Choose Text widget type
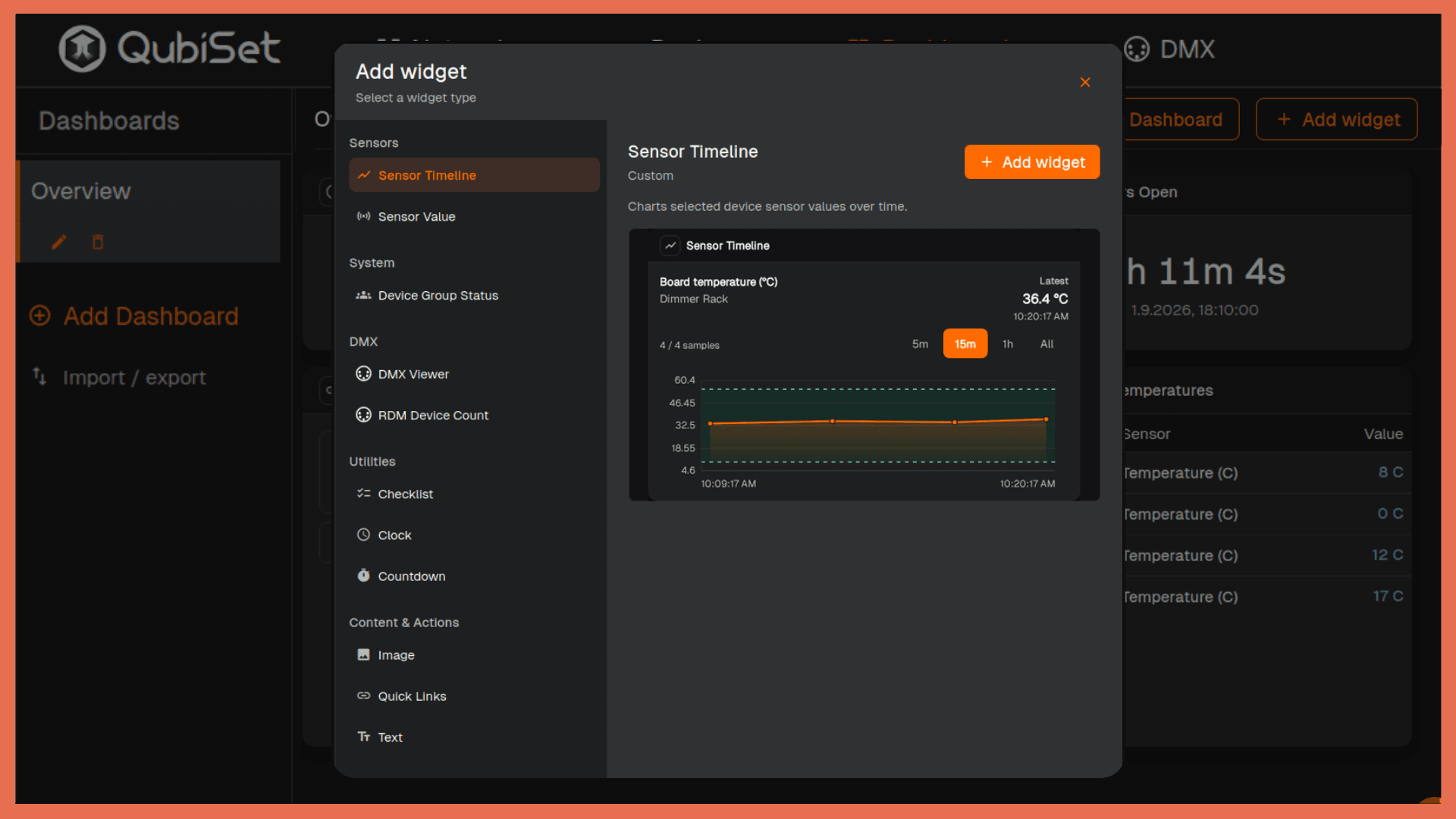Screen dimensions: 1456x819 coord(474,736)
